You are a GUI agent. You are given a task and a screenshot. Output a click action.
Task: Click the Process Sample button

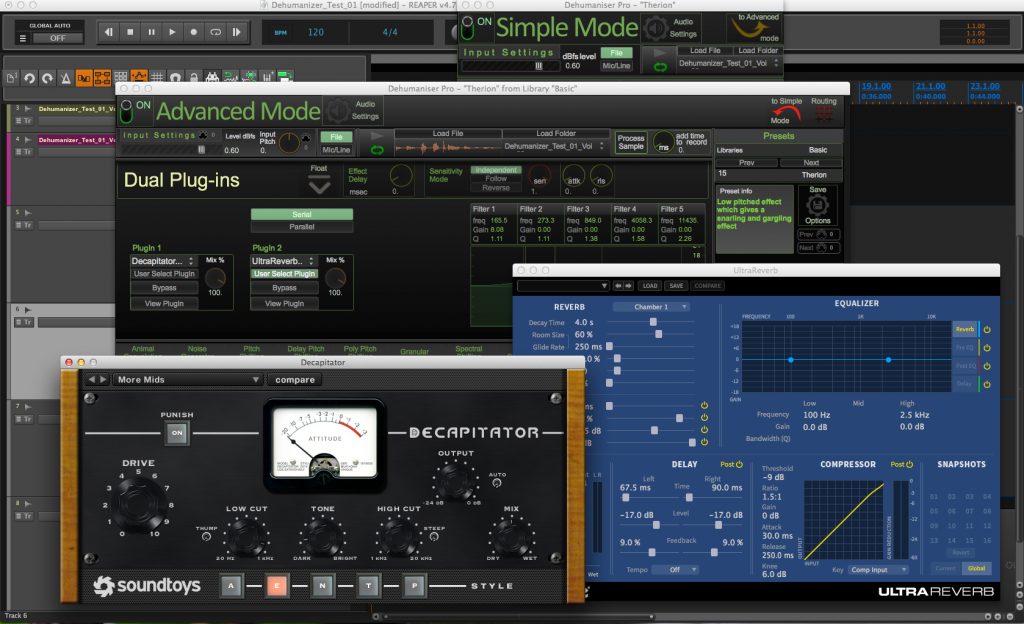click(x=631, y=142)
